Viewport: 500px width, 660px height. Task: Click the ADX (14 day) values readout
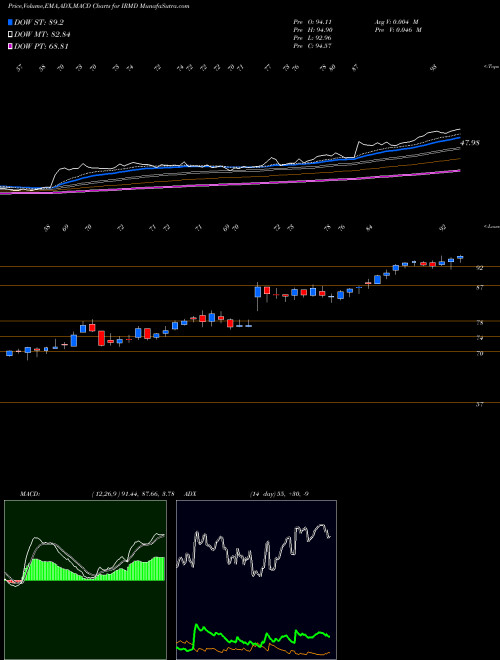(277, 494)
